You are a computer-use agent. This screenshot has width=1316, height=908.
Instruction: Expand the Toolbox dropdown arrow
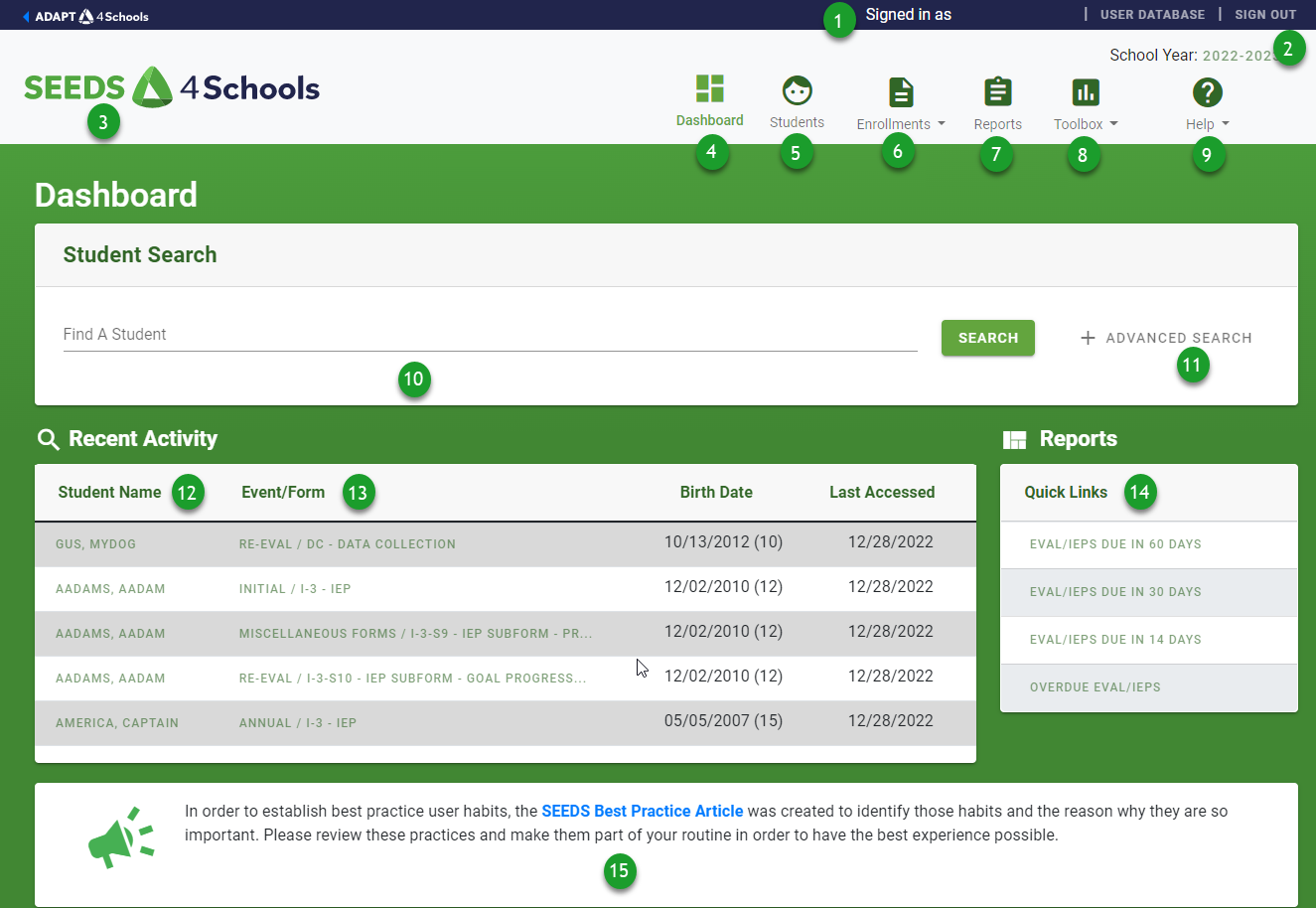[1113, 124]
